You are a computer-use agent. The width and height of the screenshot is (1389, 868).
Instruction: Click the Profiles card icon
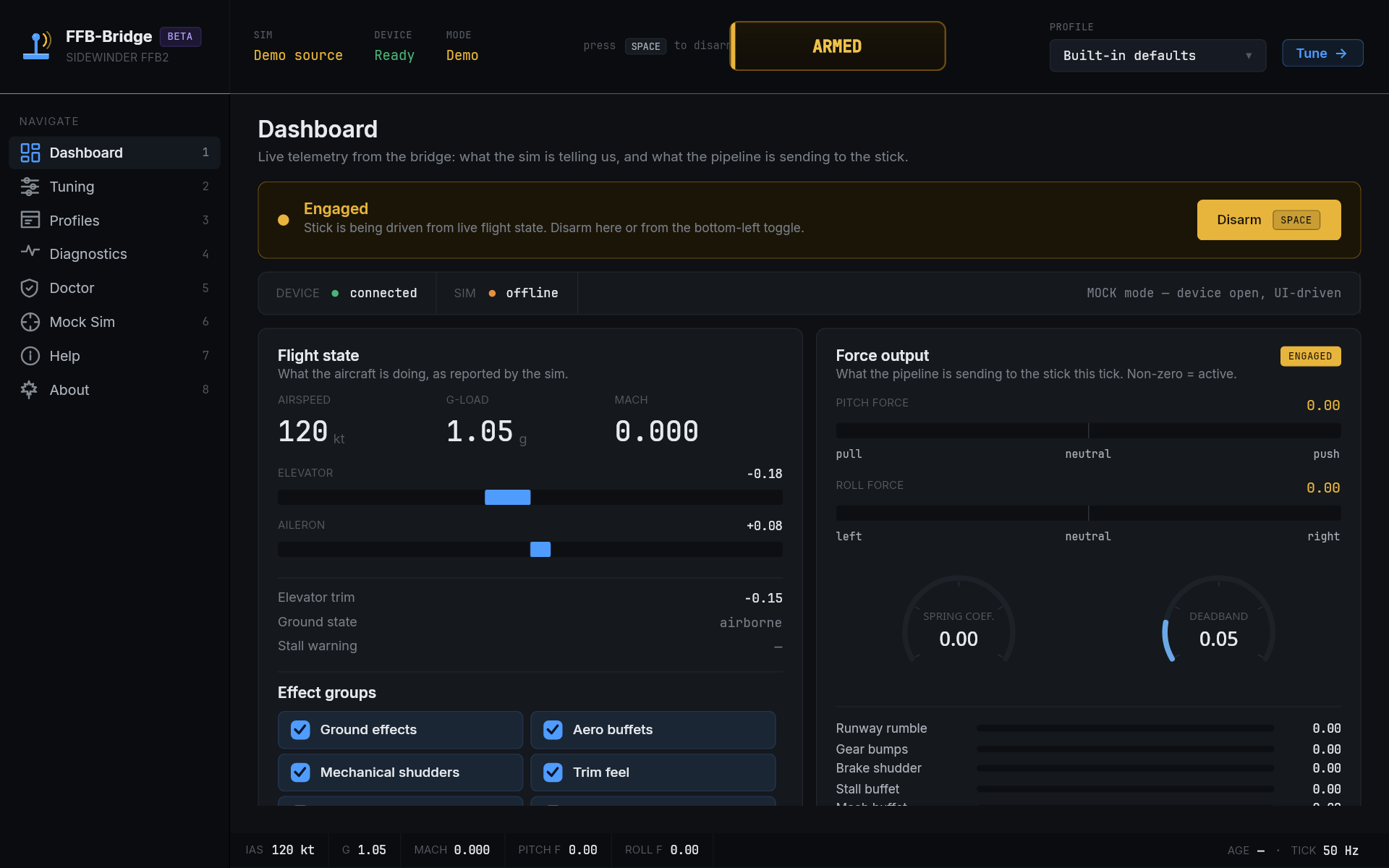click(30, 220)
